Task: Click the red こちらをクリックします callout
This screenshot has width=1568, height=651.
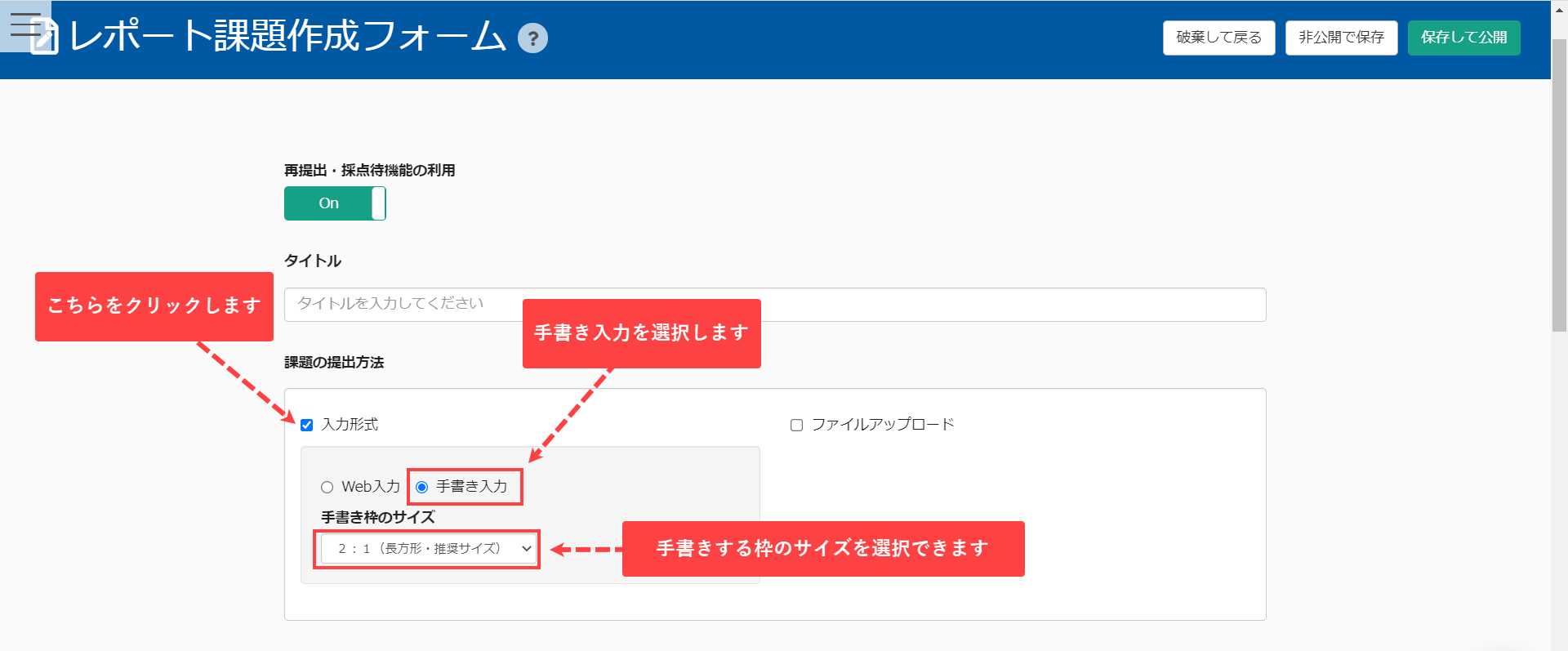Action: click(154, 306)
